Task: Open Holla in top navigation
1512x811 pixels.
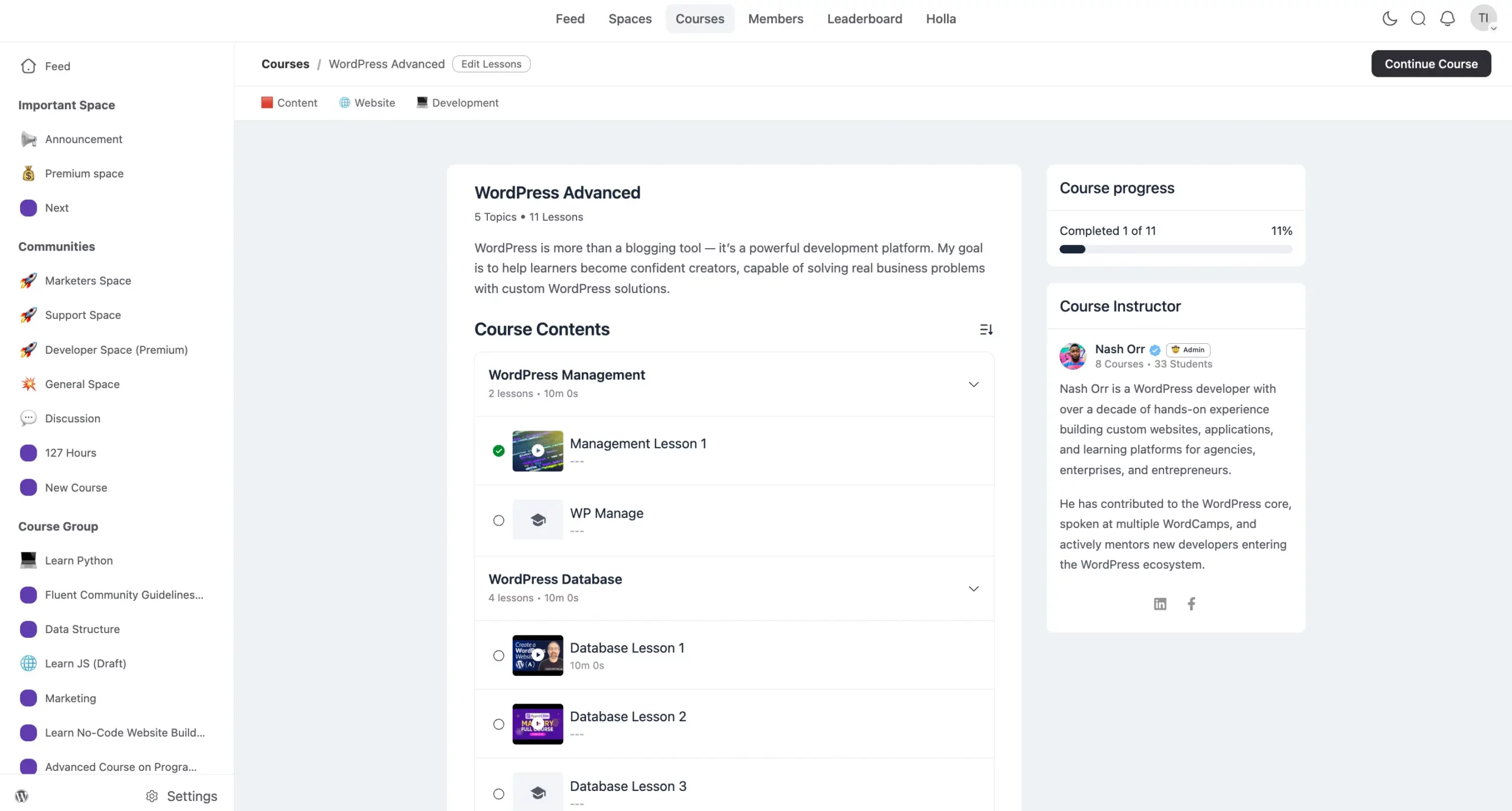Action: [940, 18]
